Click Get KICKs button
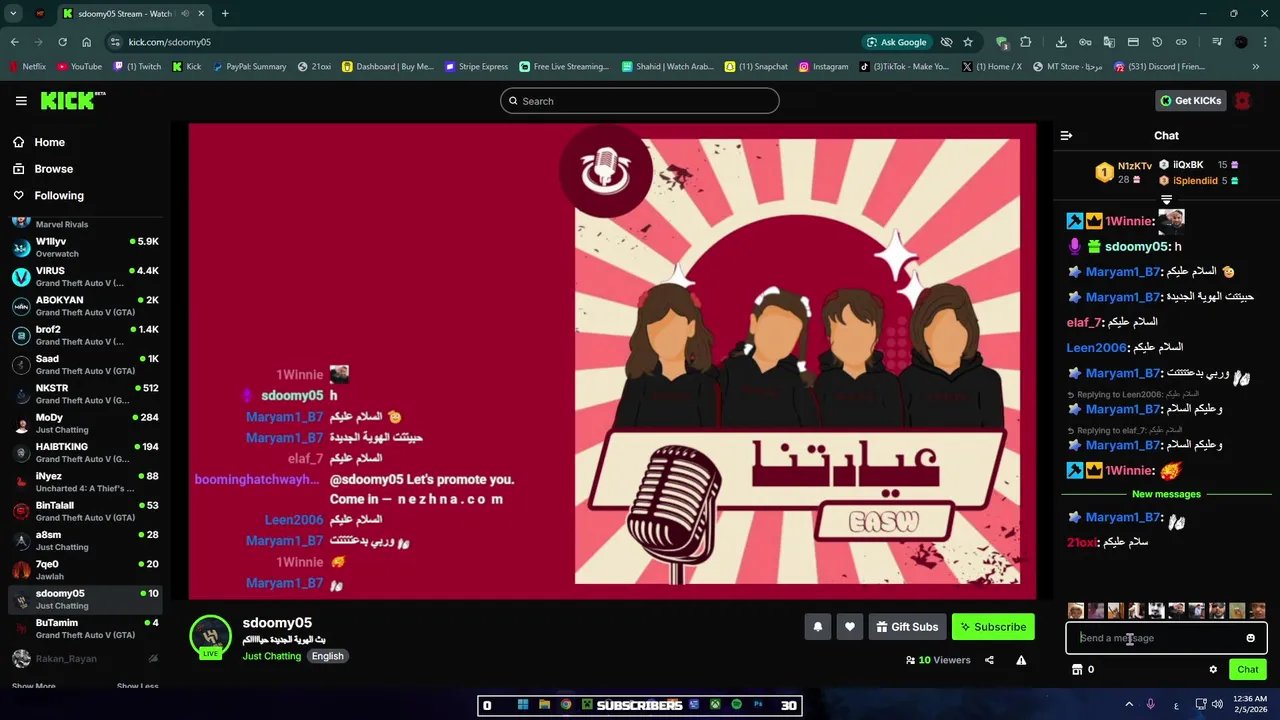 pyautogui.click(x=1190, y=101)
